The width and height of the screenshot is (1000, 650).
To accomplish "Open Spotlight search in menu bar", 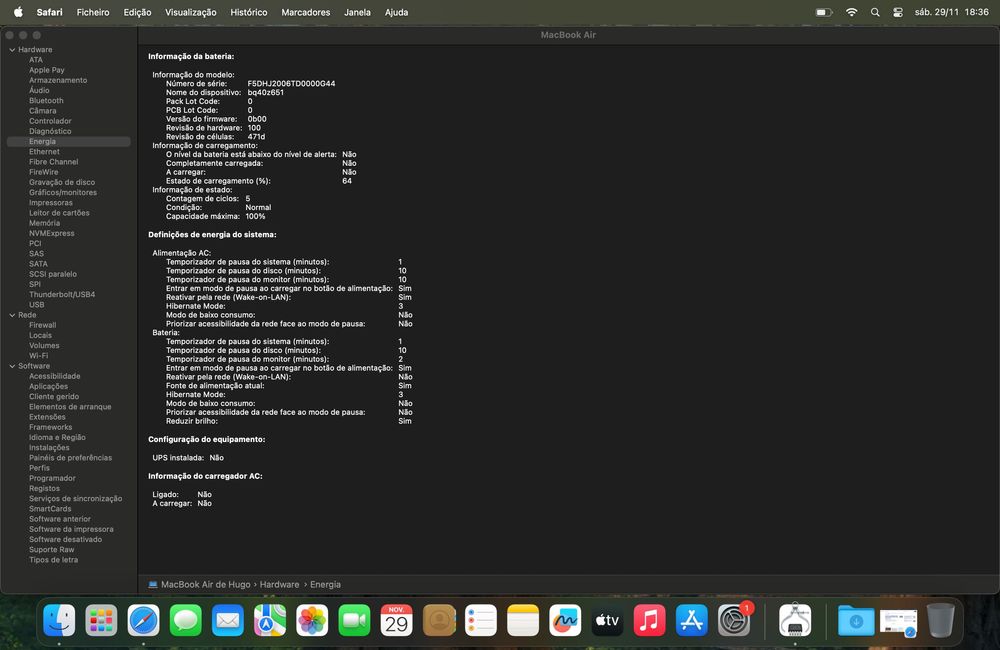I will click(875, 12).
